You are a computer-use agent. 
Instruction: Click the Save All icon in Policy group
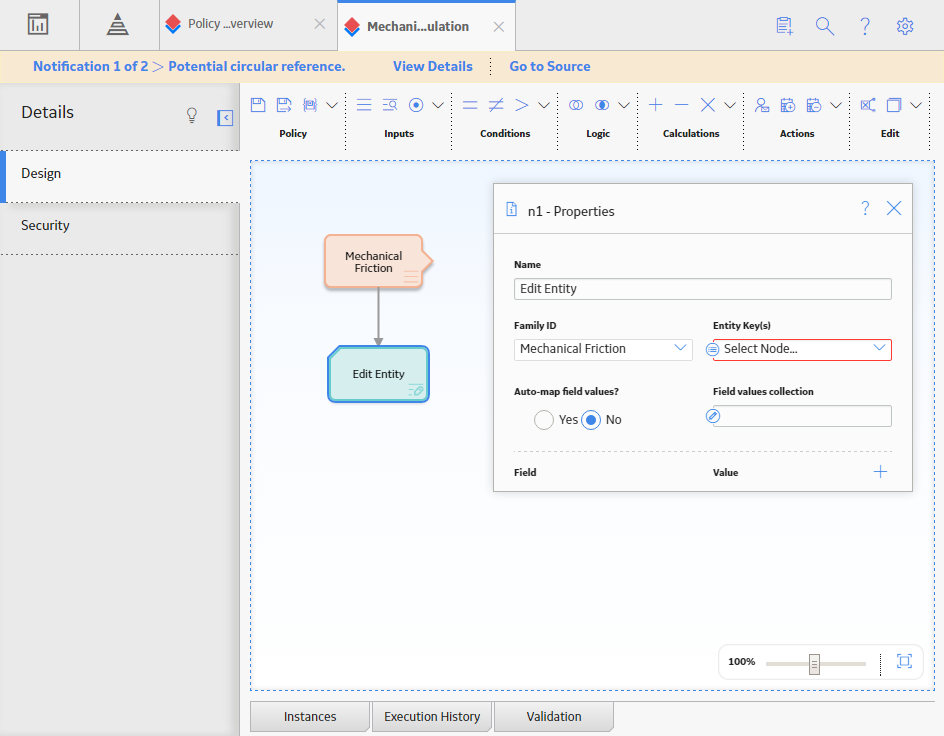[x=310, y=105]
